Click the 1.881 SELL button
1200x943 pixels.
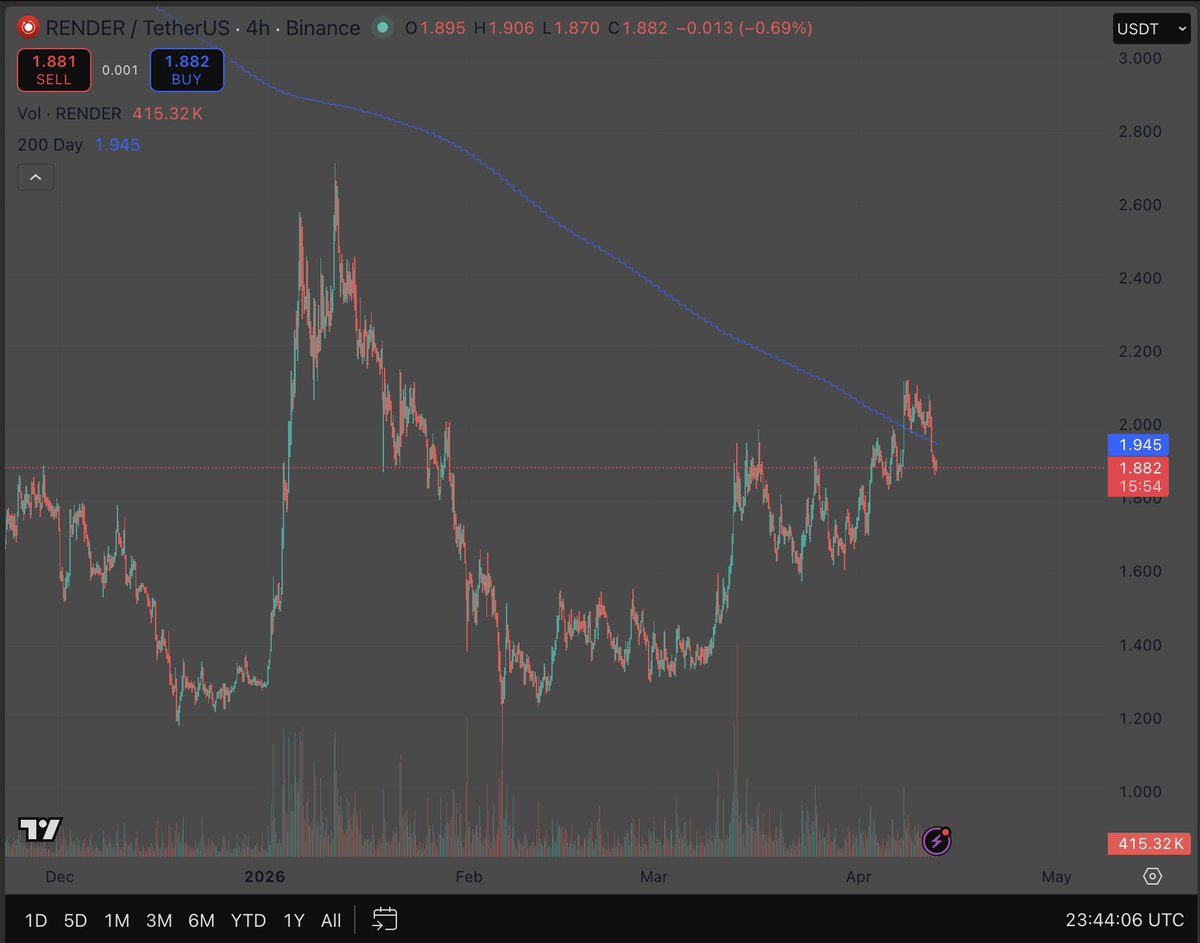pos(54,70)
